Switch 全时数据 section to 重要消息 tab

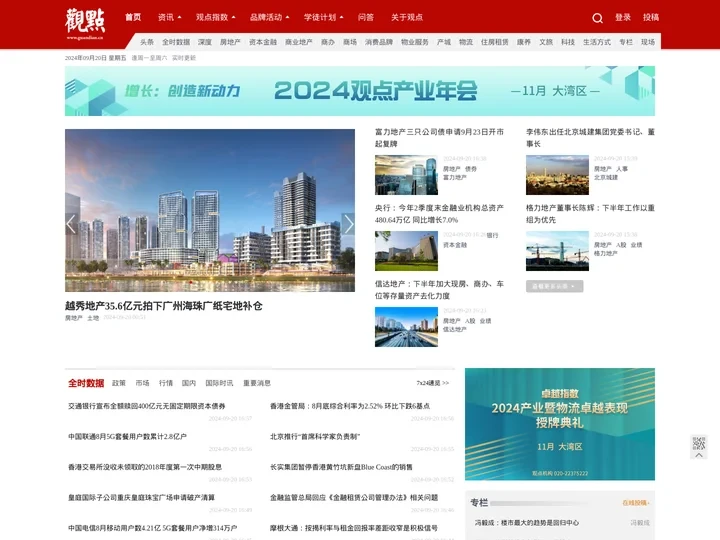[257, 383]
